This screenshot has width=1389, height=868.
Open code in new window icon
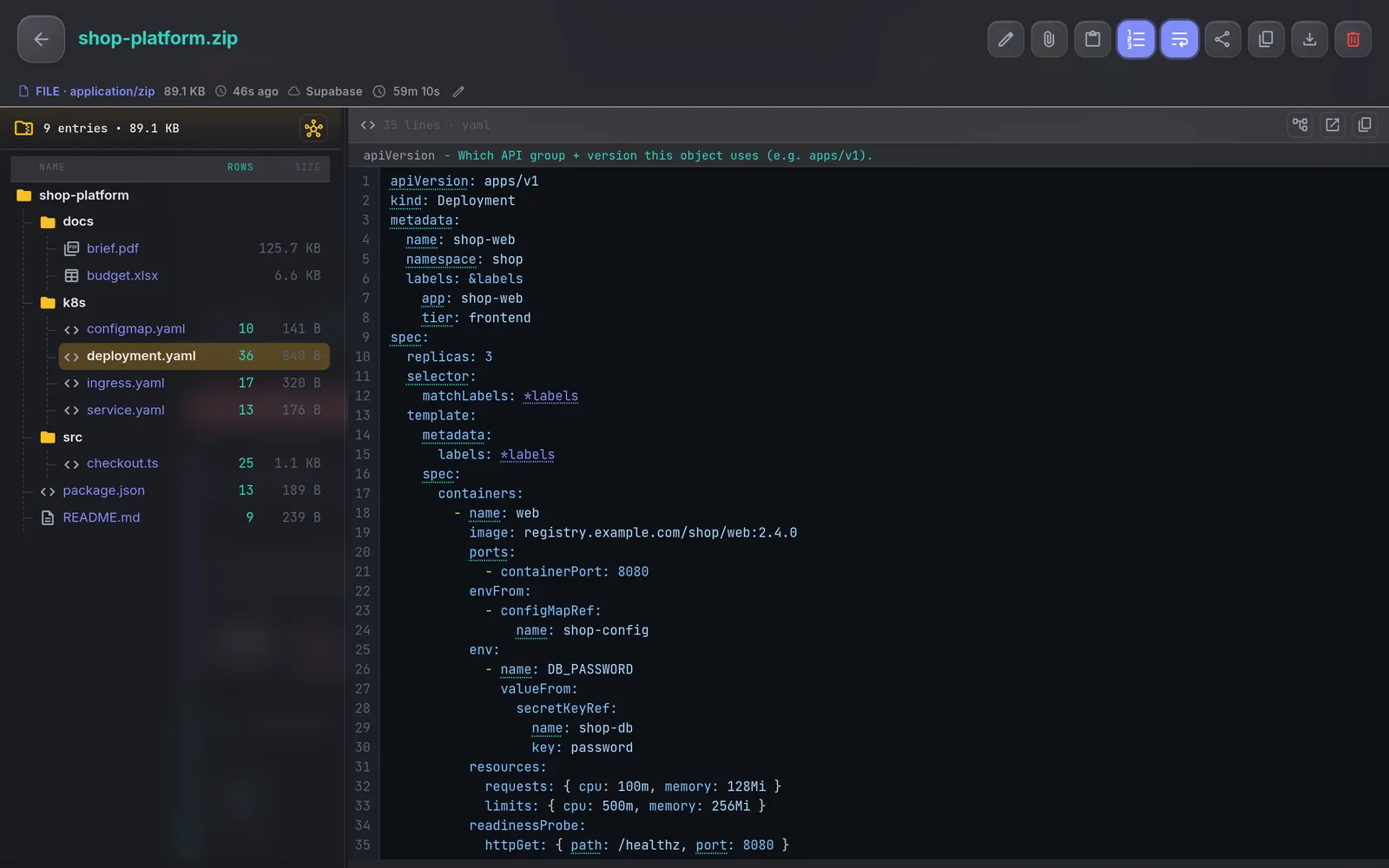click(1332, 125)
